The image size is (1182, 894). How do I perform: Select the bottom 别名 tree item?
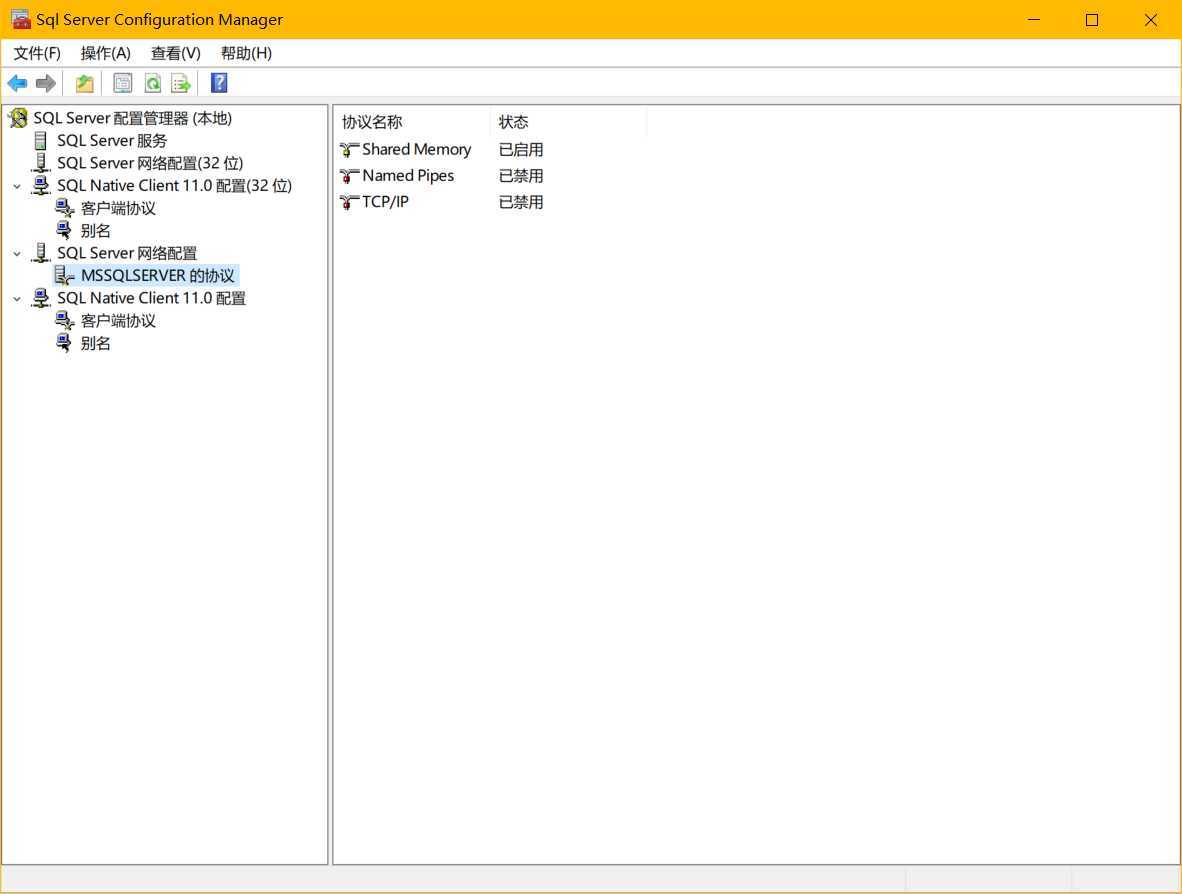(96, 344)
